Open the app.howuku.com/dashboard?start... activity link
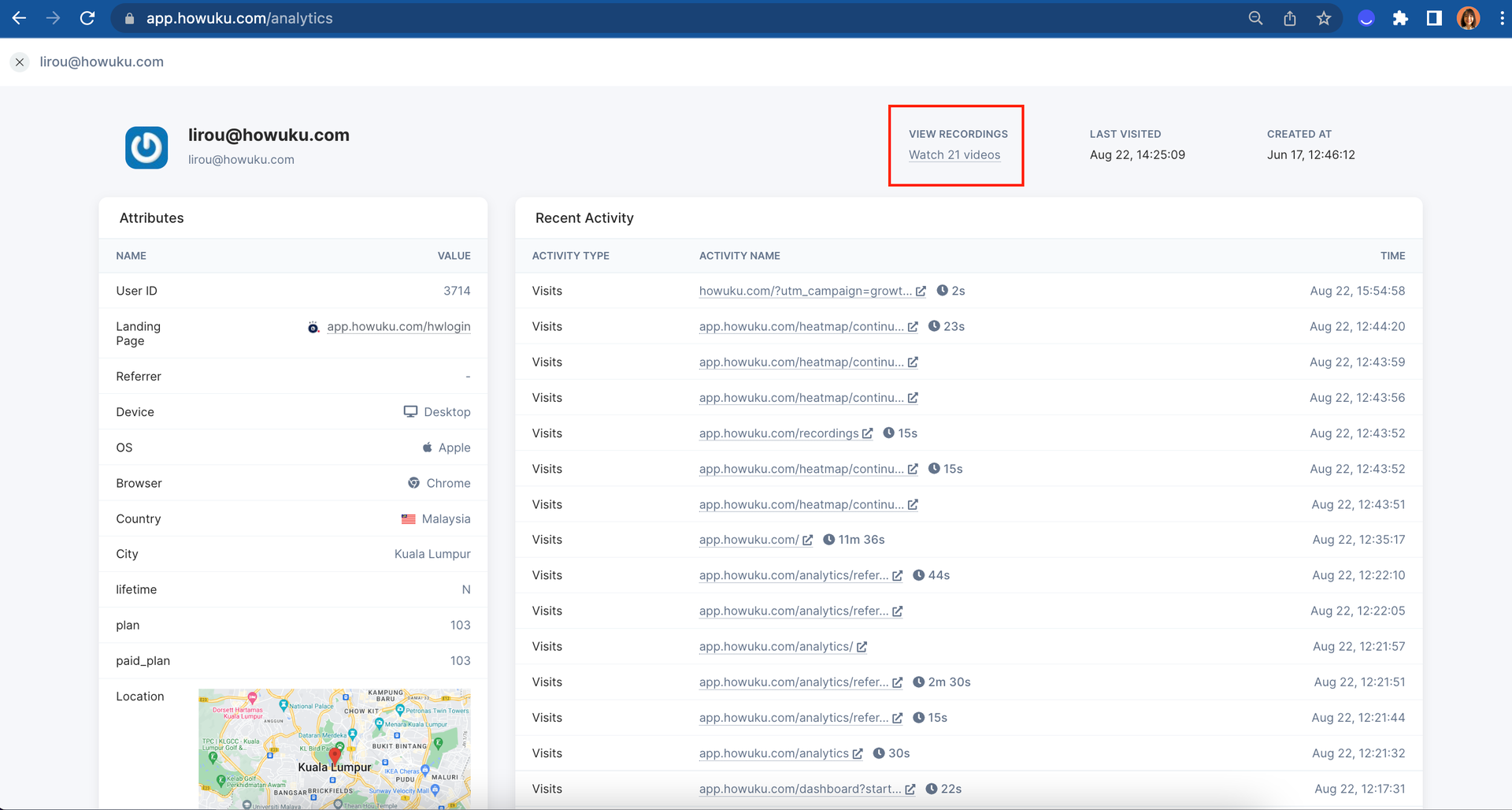The width and height of the screenshot is (1512, 810). (x=800, y=789)
